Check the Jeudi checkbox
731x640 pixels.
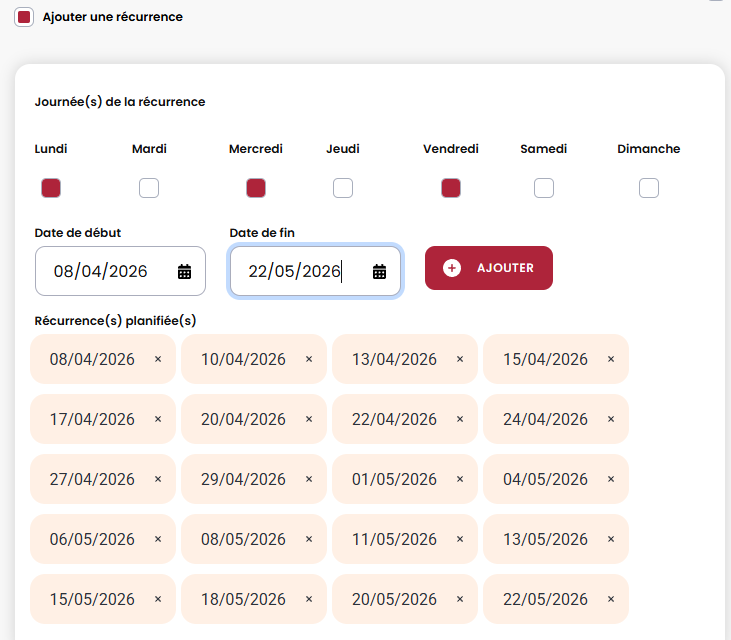click(343, 188)
